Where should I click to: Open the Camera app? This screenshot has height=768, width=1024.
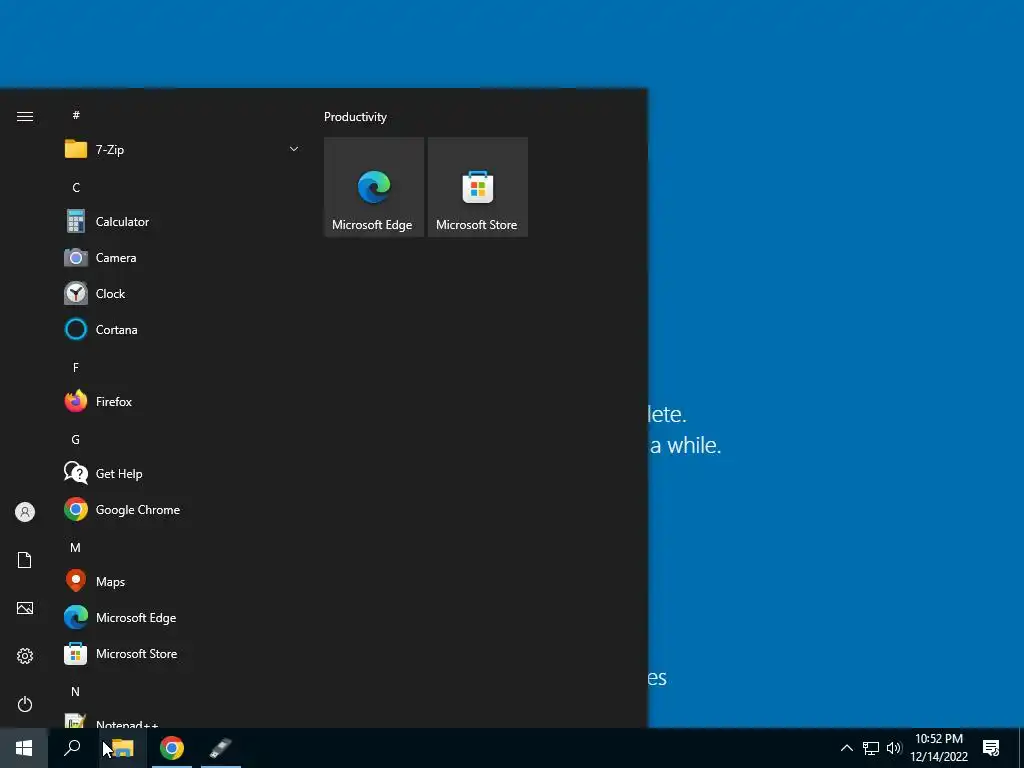click(182, 258)
